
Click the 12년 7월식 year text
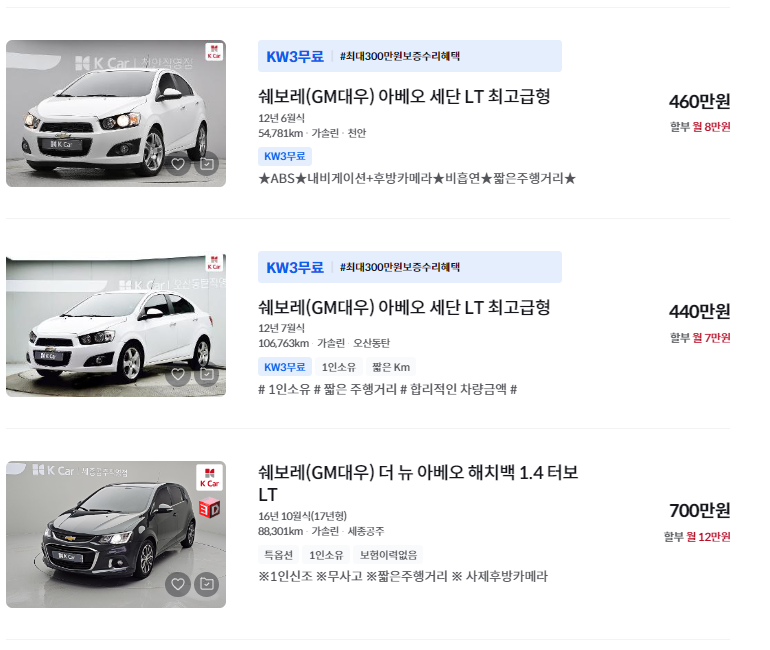281,328
